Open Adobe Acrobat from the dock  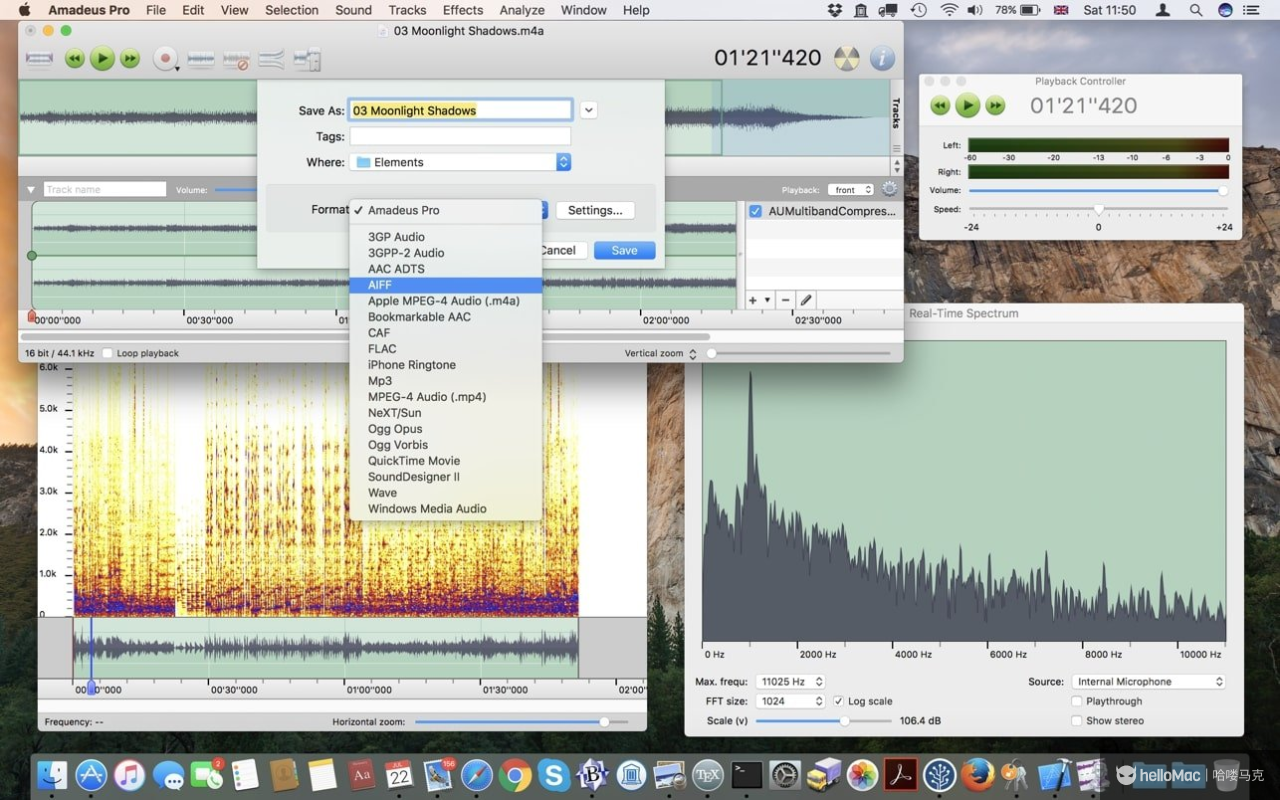coord(901,774)
